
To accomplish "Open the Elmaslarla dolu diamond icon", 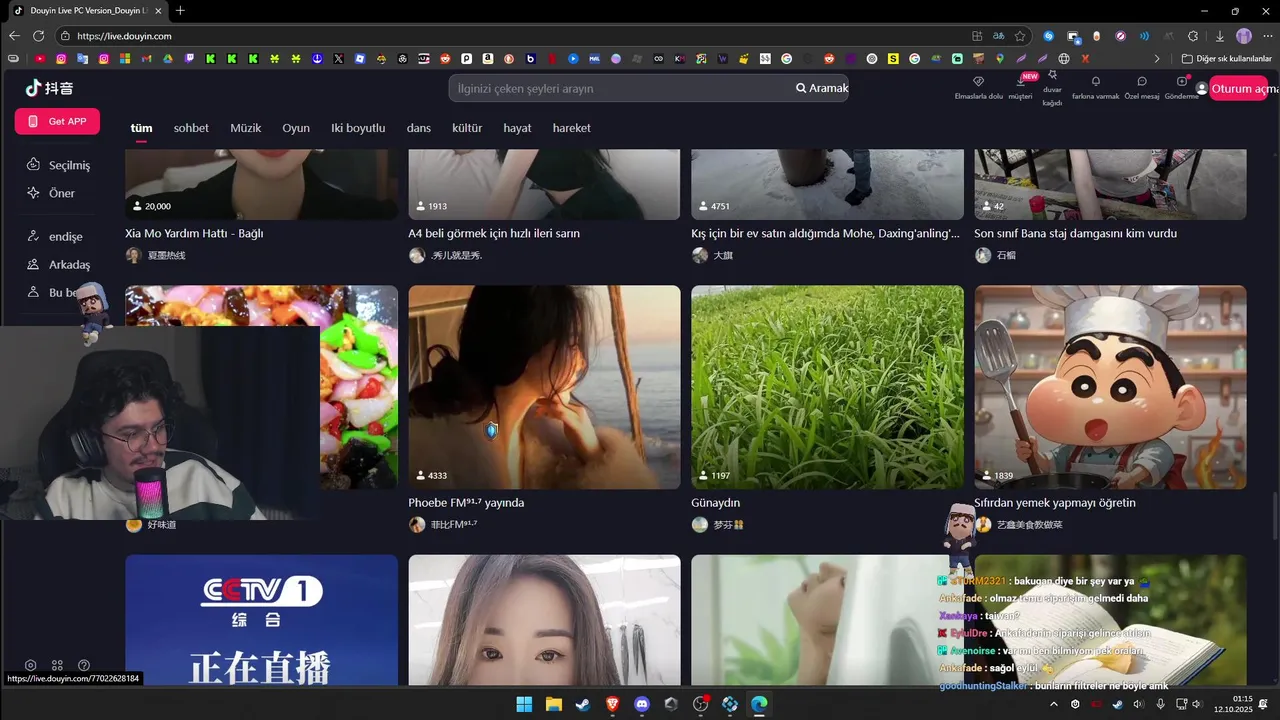I will click(x=978, y=81).
